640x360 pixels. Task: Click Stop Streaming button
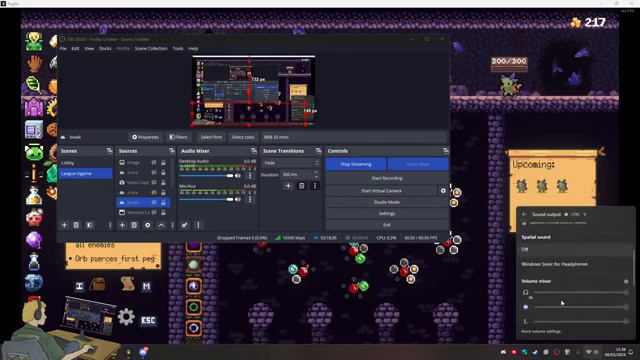point(356,164)
